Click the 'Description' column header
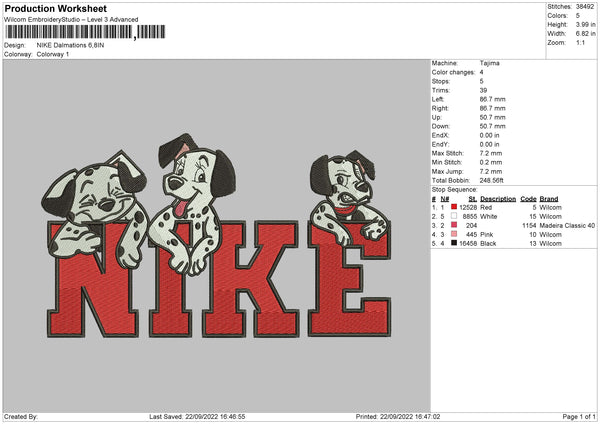This screenshot has height=424, width=600. point(498,199)
